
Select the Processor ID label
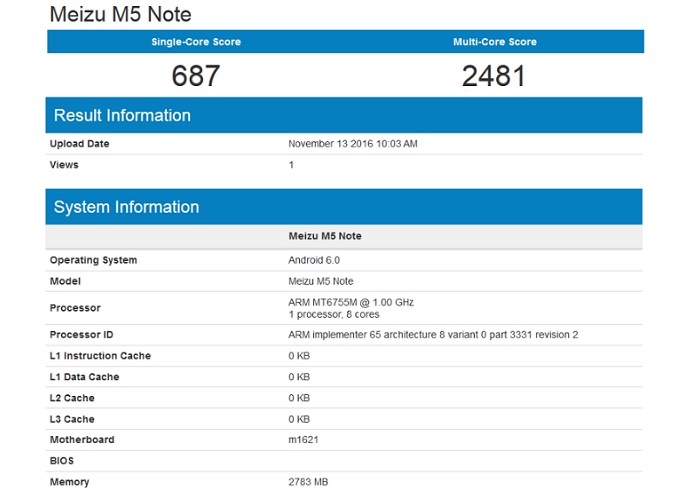coord(81,335)
